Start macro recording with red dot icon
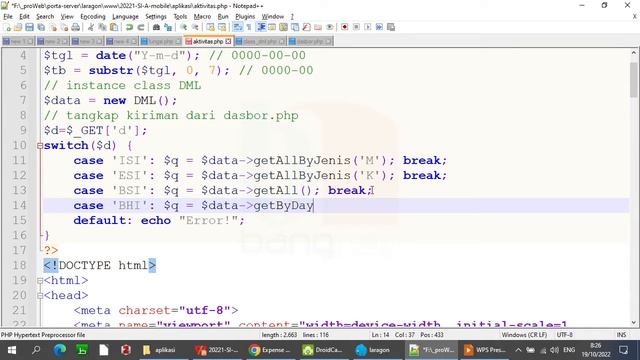The image size is (640, 360). pos(344,27)
